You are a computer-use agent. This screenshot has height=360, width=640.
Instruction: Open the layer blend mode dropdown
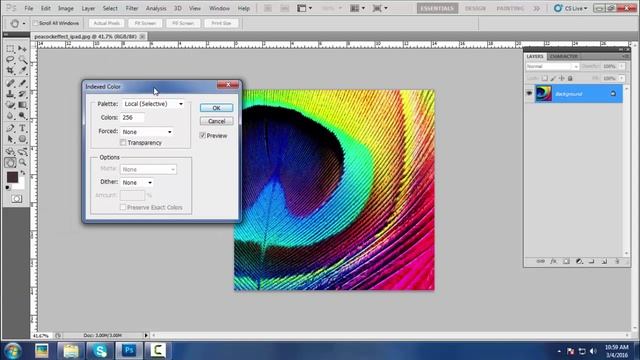point(553,66)
